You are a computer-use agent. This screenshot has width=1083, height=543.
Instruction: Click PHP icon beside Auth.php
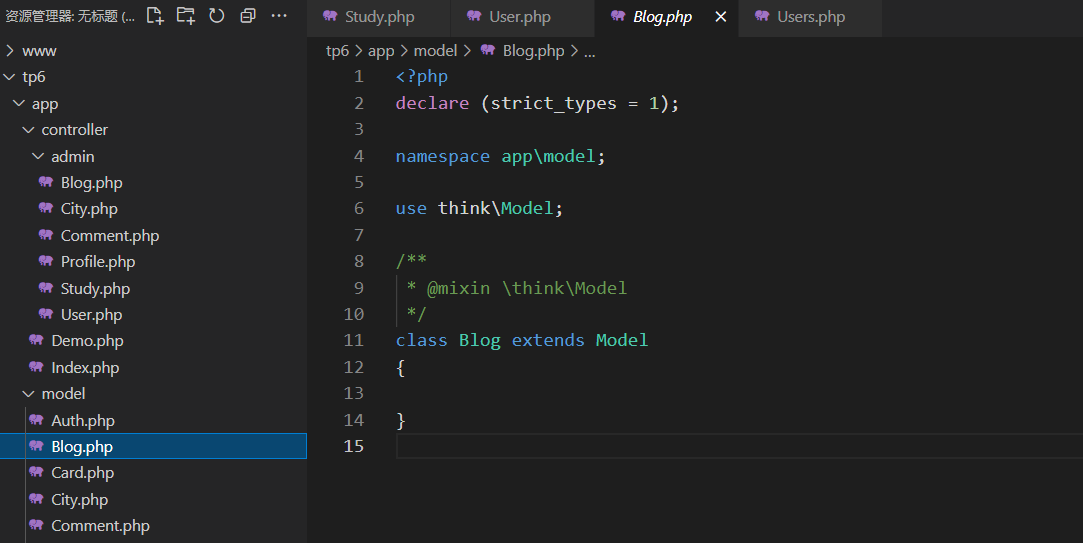coord(36,419)
